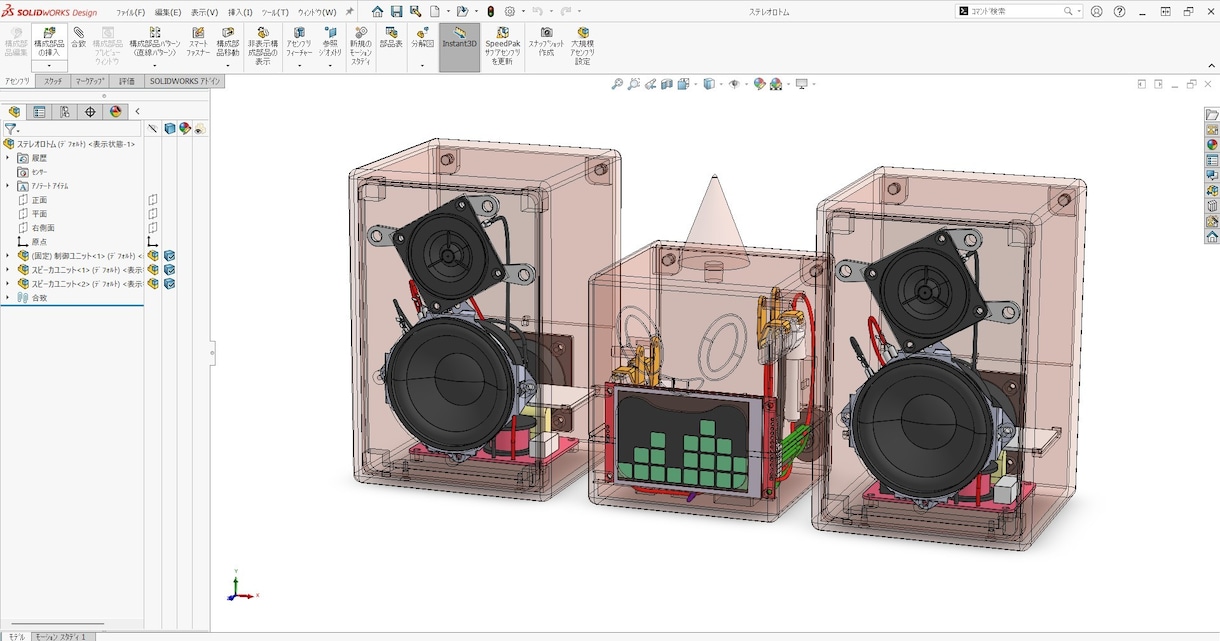This screenshot has height=641, width=1220.
Task: Click Zoom to Area icon in view toolbar
Action: point(634,84)
